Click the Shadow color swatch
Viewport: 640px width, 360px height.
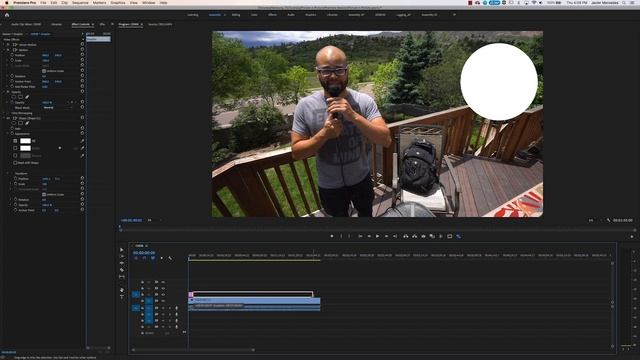[25, 156]
